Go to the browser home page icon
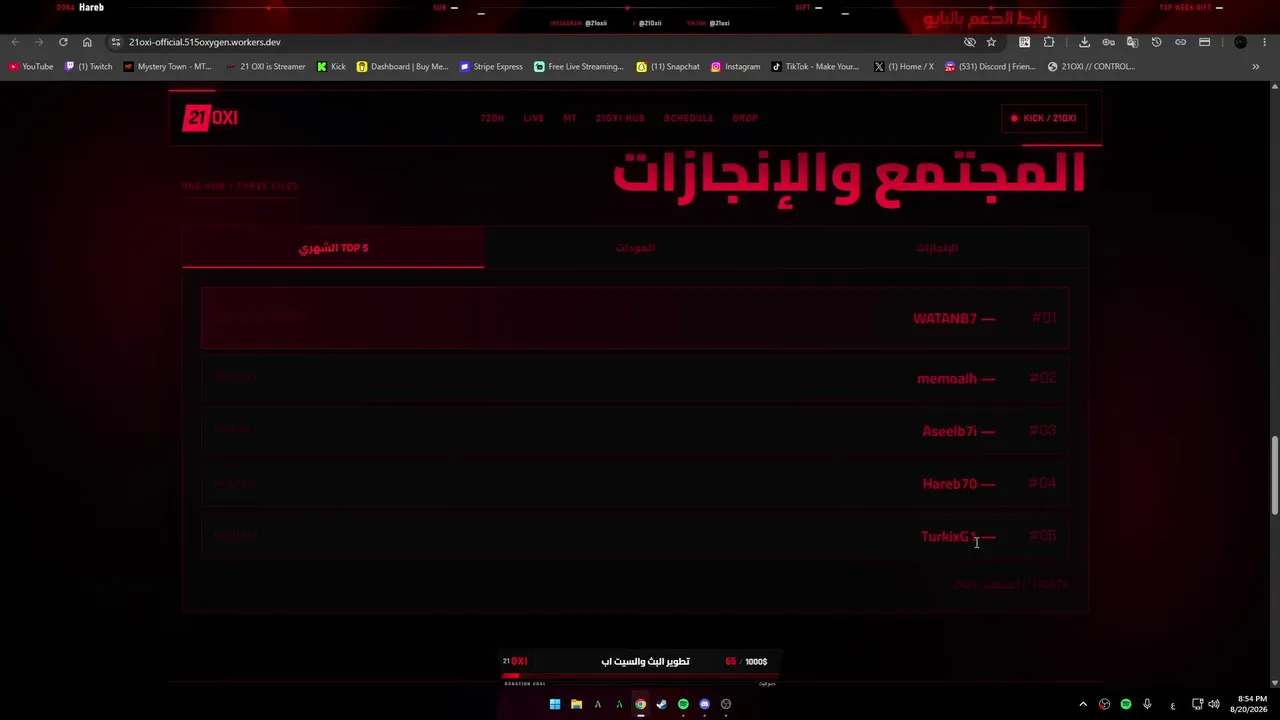 coord(87,42)
